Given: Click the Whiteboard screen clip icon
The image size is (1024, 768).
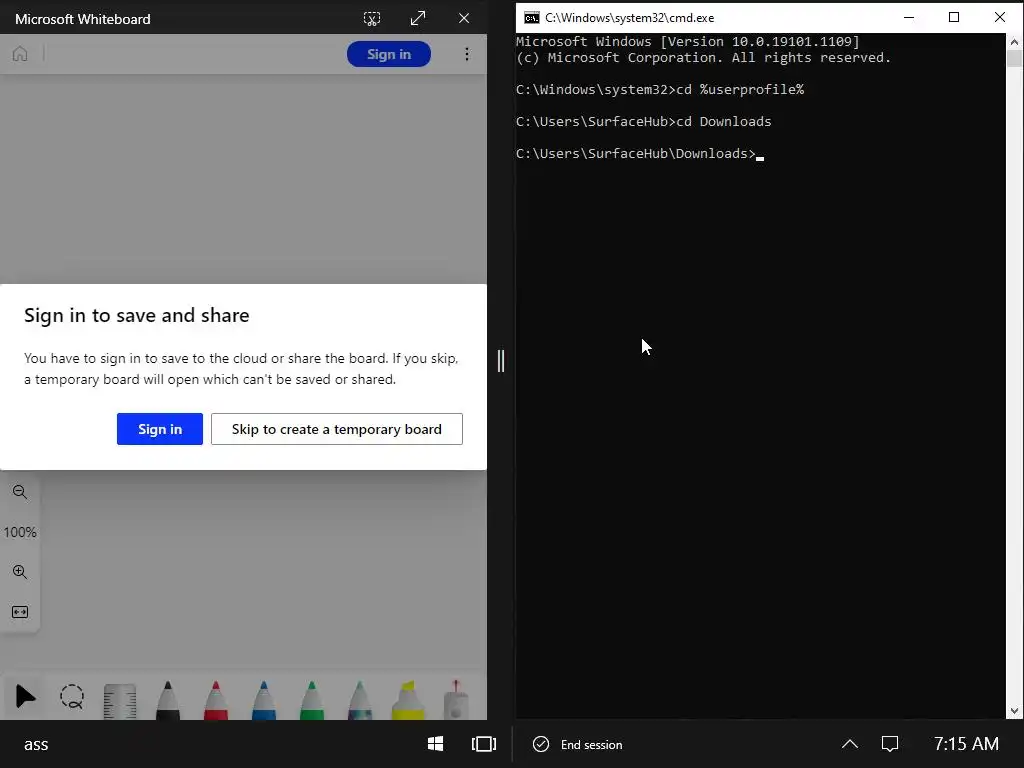Looking at the screenshot, I should click(x=372, y=18).
